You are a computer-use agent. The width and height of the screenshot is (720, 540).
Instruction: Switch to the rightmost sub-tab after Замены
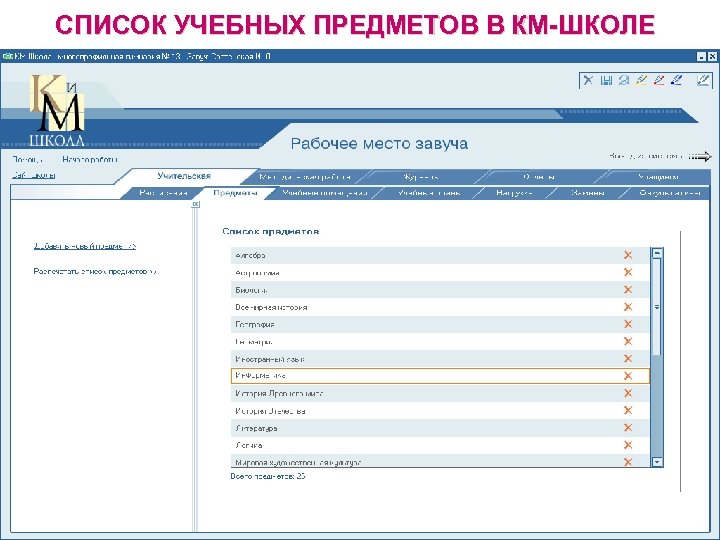[x=669, y=193]
